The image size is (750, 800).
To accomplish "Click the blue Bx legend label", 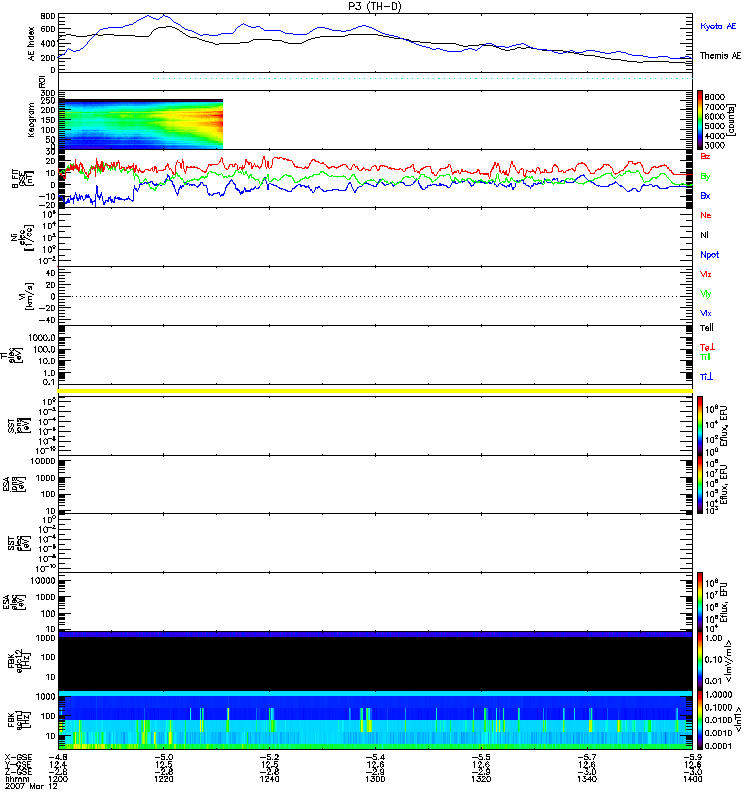I will pos(704,196).
